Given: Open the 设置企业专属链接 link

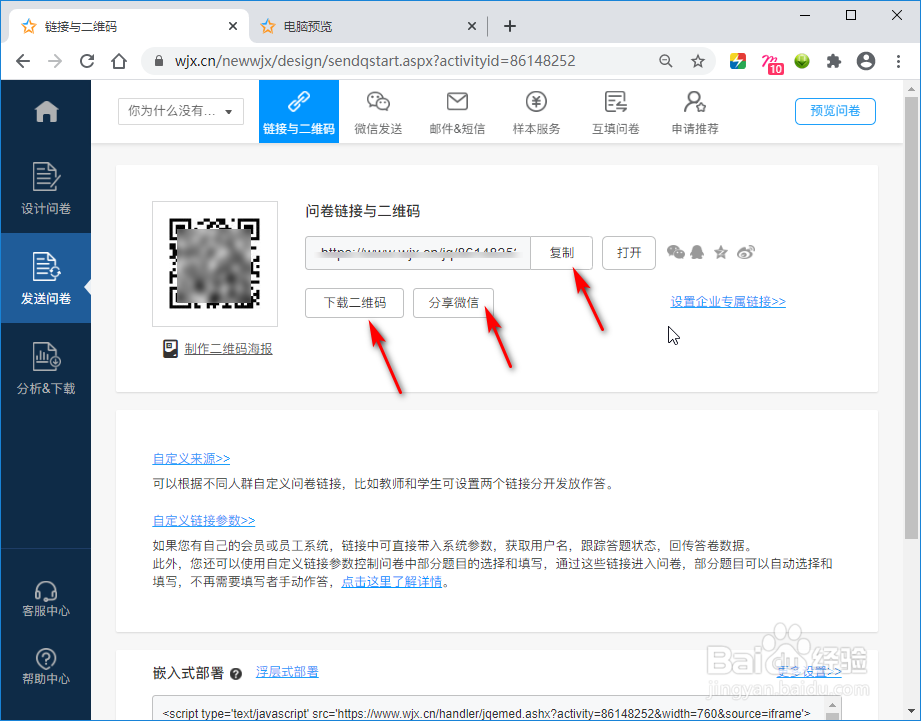Looking at the screenshot, I should coord(728,302).
